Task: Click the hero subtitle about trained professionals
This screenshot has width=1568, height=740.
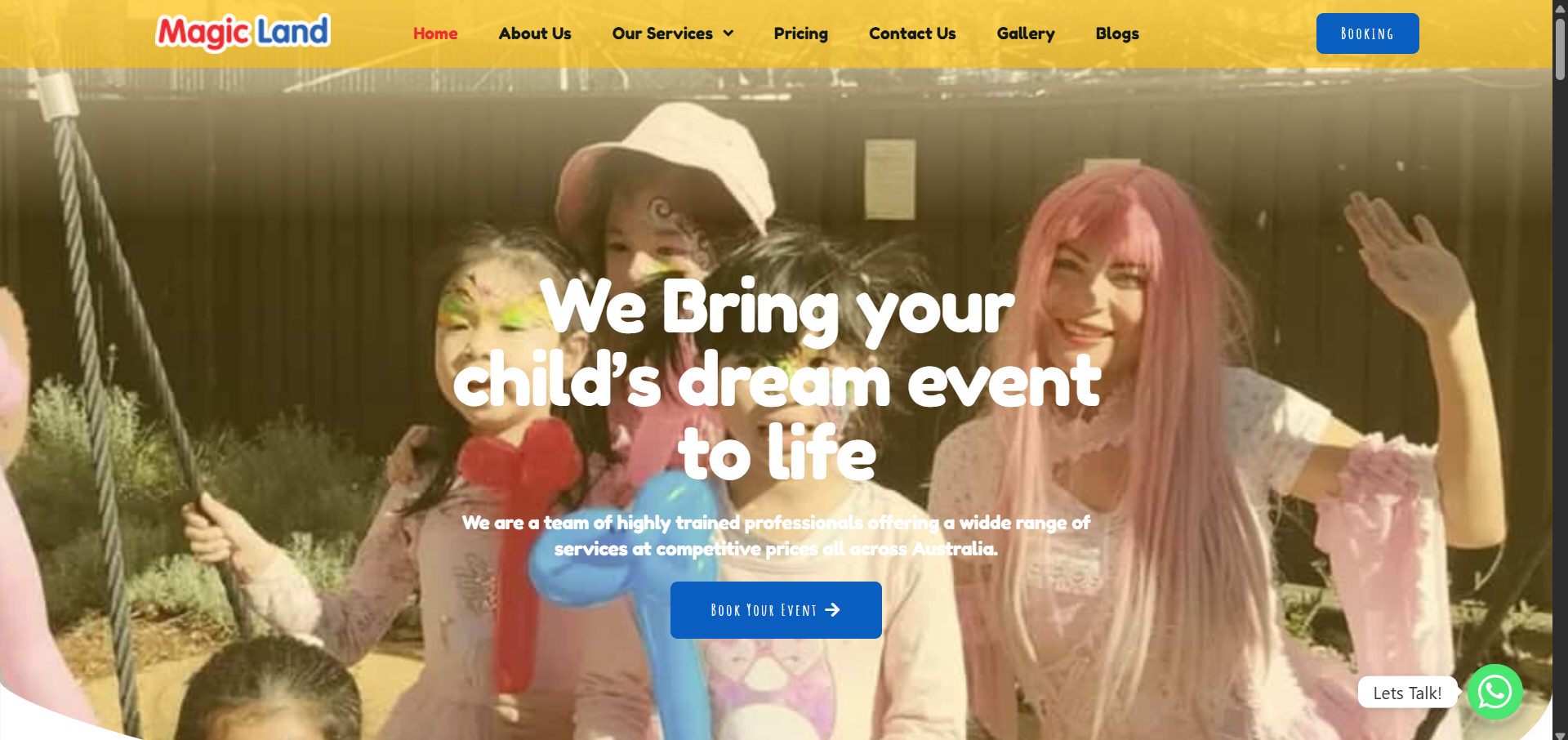Action: (776, 535)
